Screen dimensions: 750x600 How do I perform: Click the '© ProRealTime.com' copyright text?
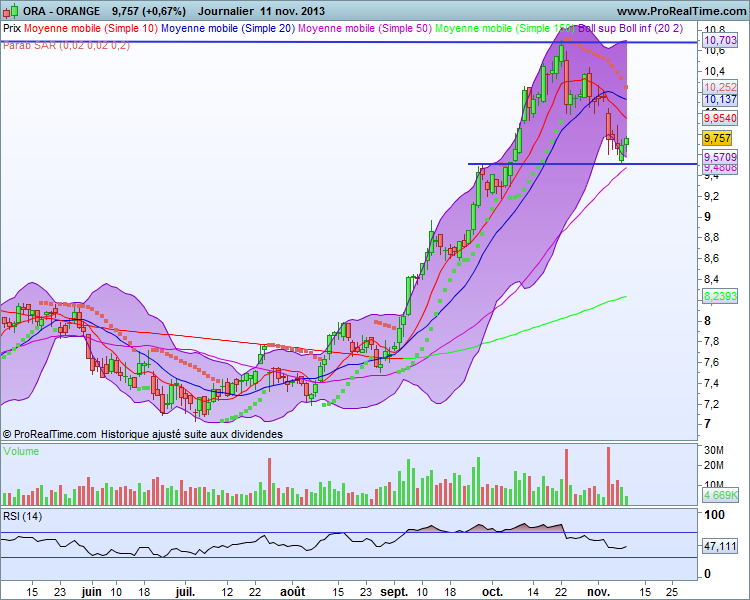click(49, 434)
